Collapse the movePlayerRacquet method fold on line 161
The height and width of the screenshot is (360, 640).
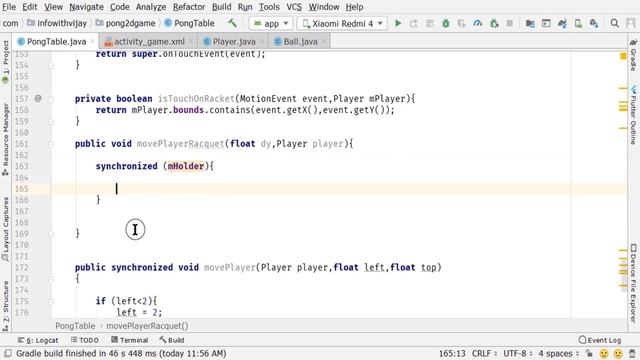(51, 144)
